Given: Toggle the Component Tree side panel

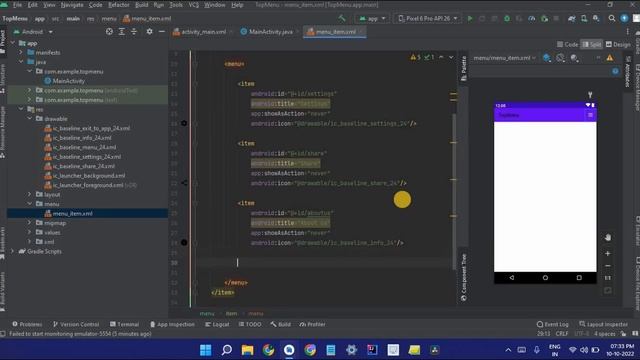Looking at the screenshot, I should click(464, 278).
